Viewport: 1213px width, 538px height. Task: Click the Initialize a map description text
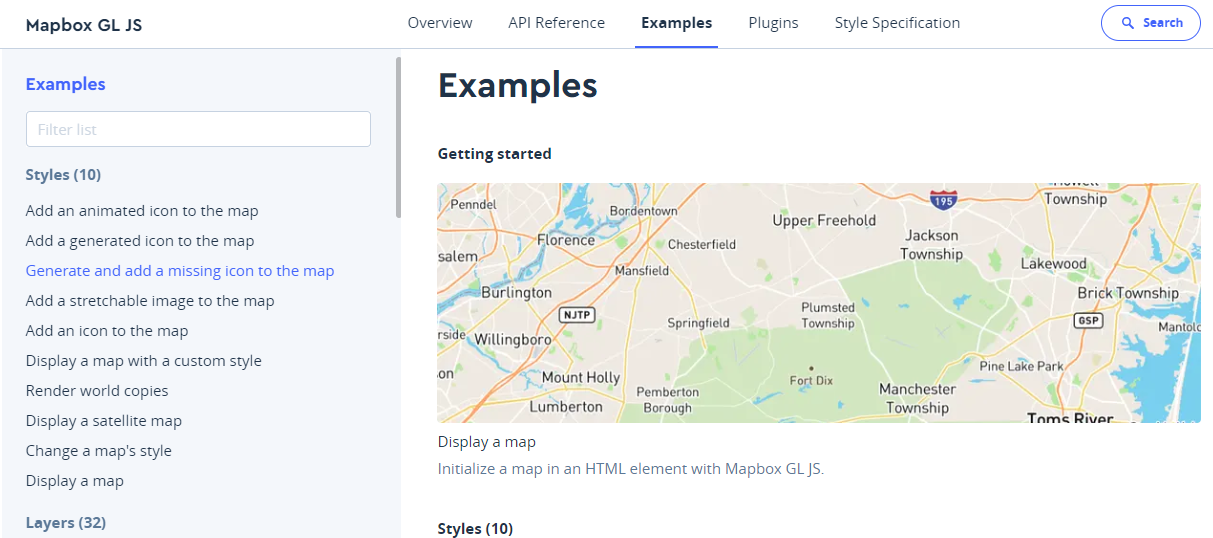tap(631, 468)
